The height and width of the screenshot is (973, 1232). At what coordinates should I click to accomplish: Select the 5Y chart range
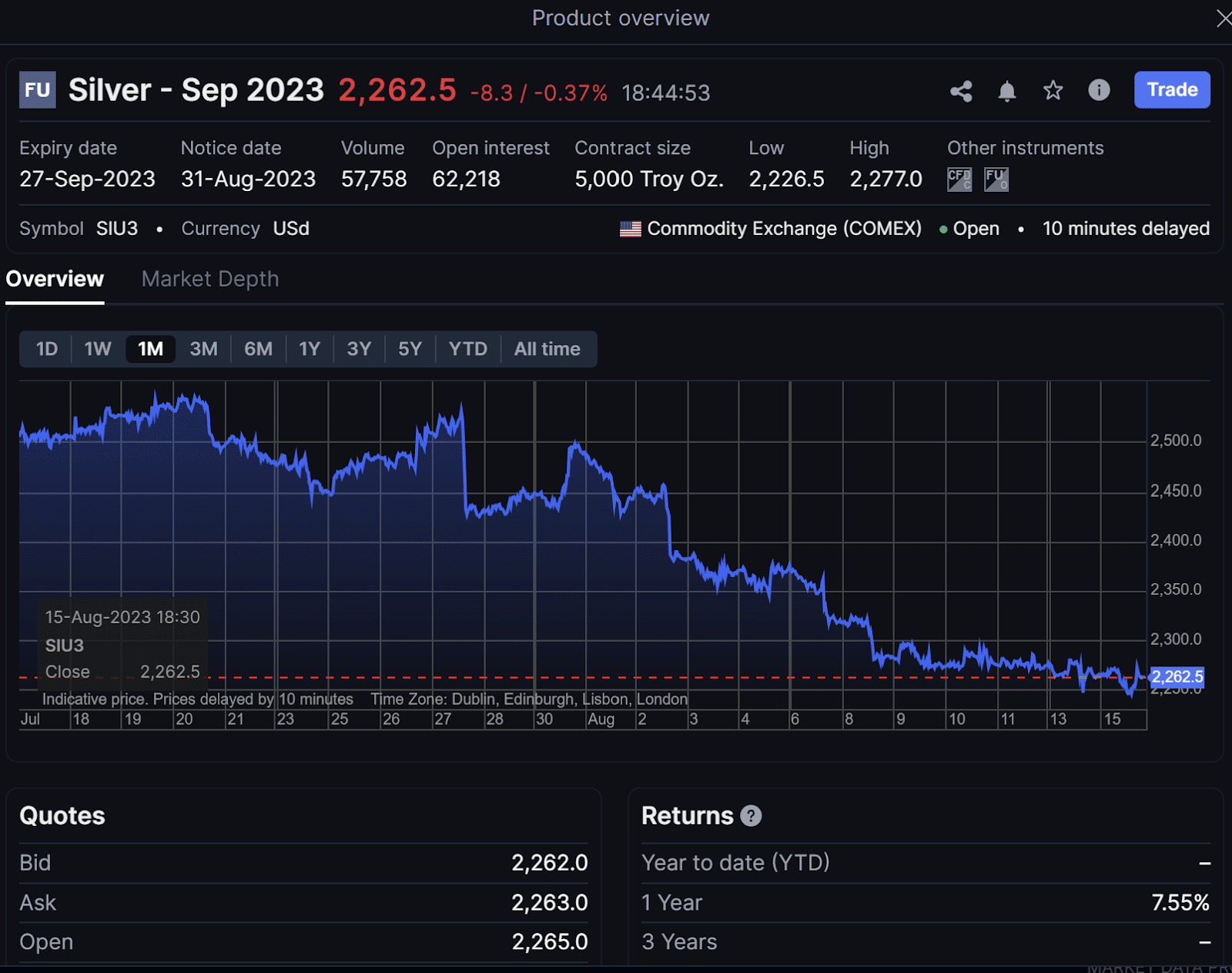click(410, 349)
